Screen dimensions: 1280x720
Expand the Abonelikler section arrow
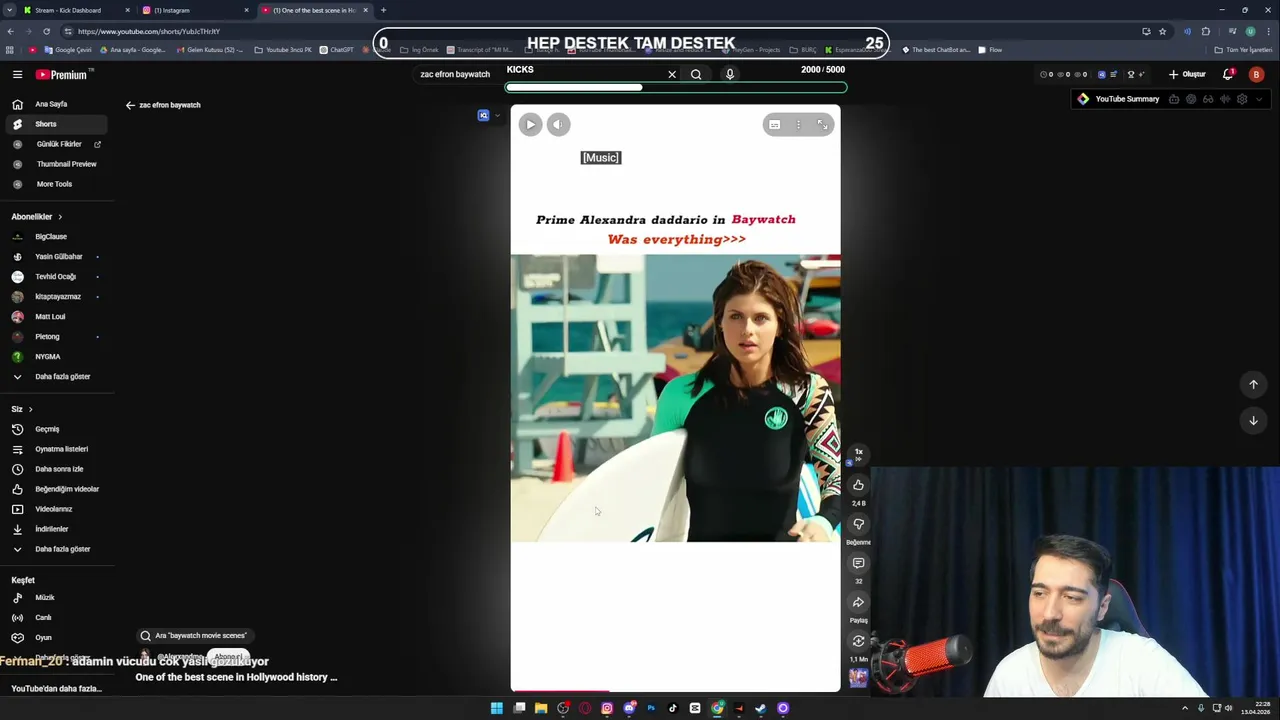60,217
